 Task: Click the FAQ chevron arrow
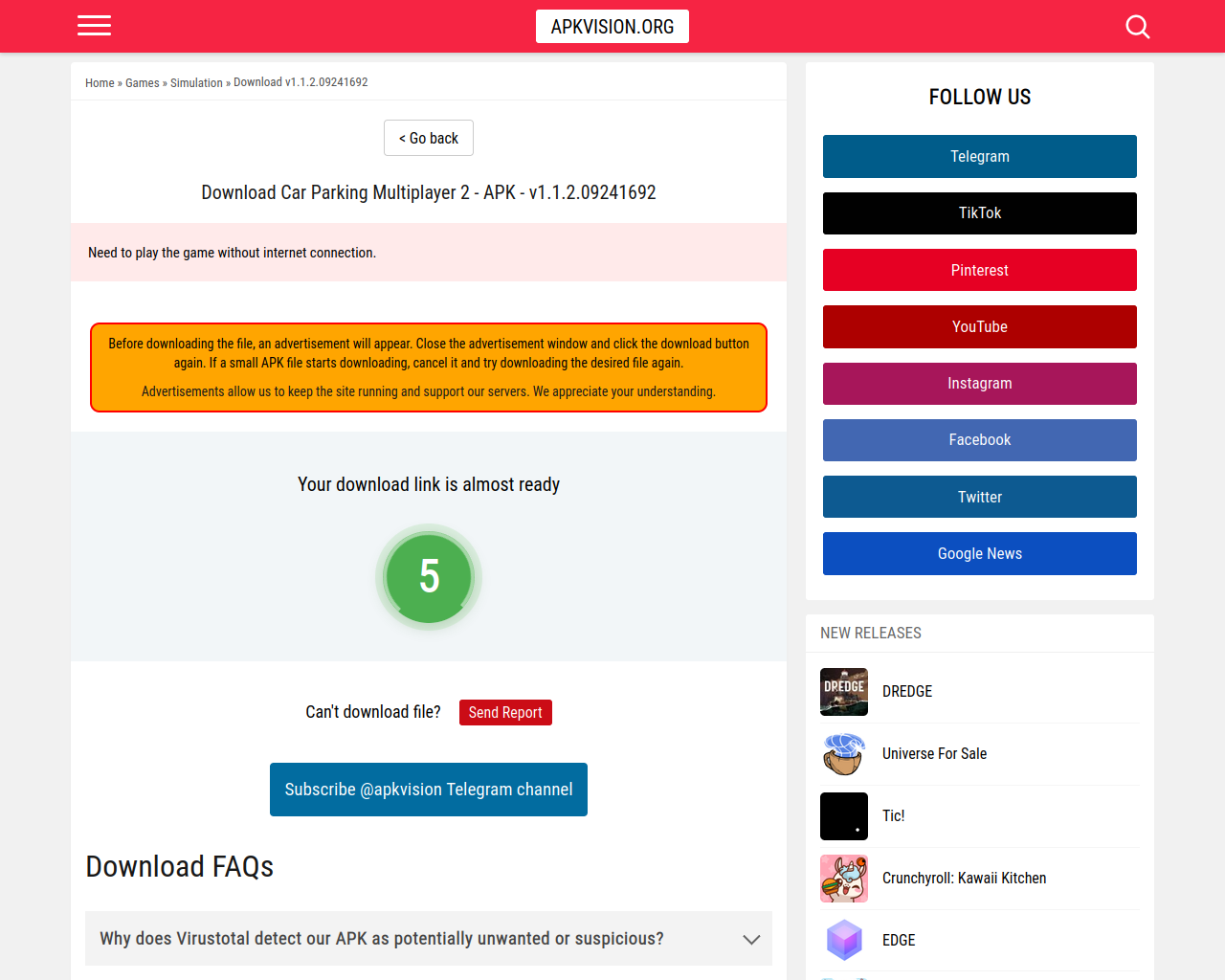751,939
